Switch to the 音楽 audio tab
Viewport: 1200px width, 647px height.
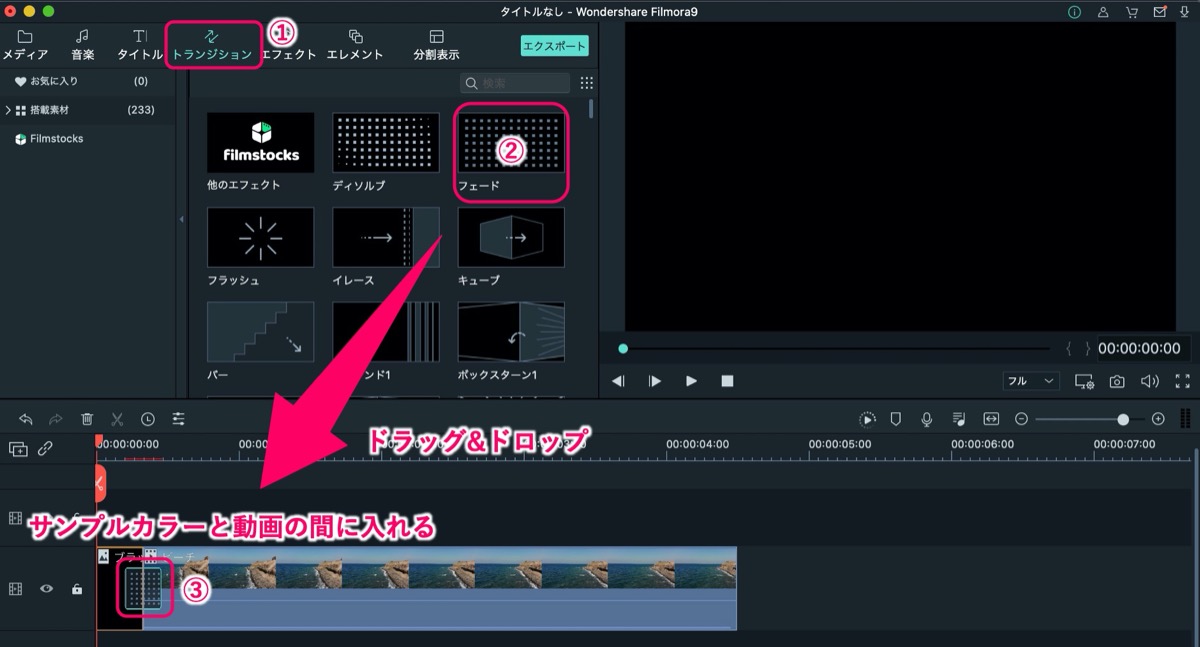[x=82, y=45]
